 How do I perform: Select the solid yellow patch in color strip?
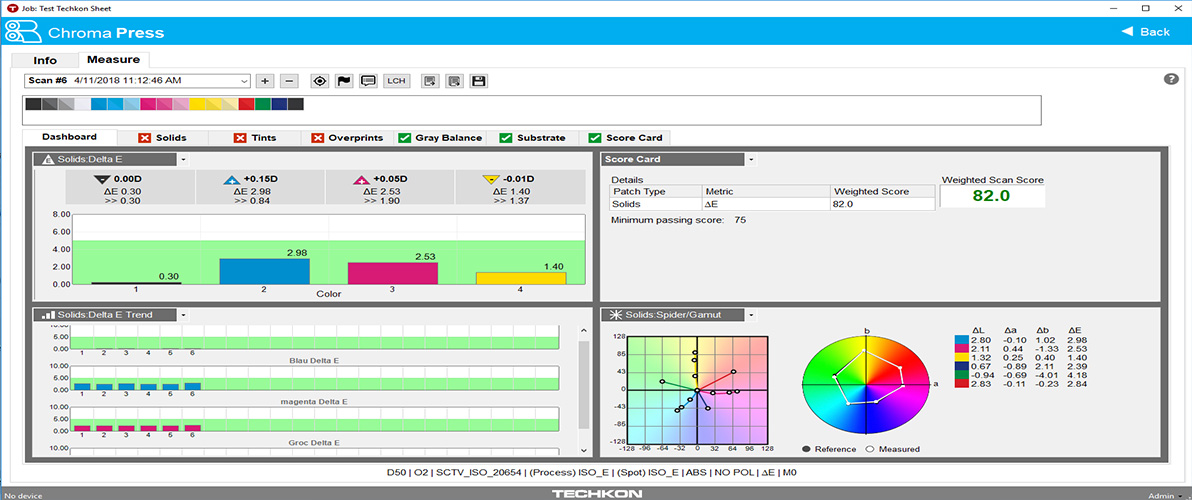coord(197,103)
